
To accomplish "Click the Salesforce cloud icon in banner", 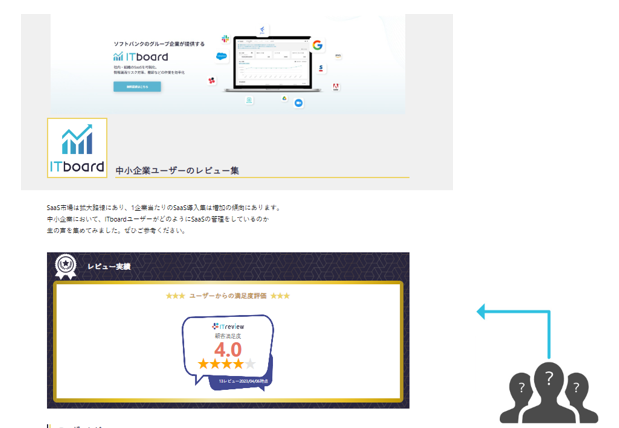I will coord(221,56).
